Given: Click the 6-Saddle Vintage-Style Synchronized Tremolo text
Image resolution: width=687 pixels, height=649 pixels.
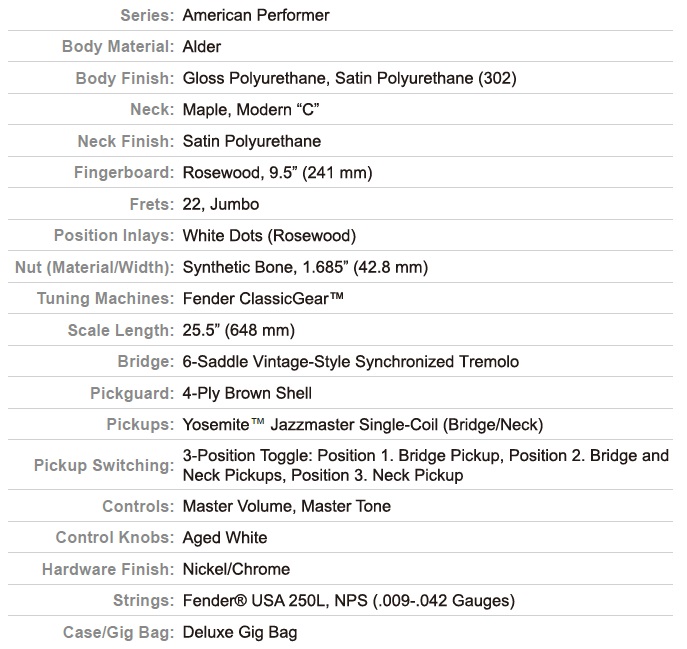Looking at the screenshot, I should tap(351, 362).
